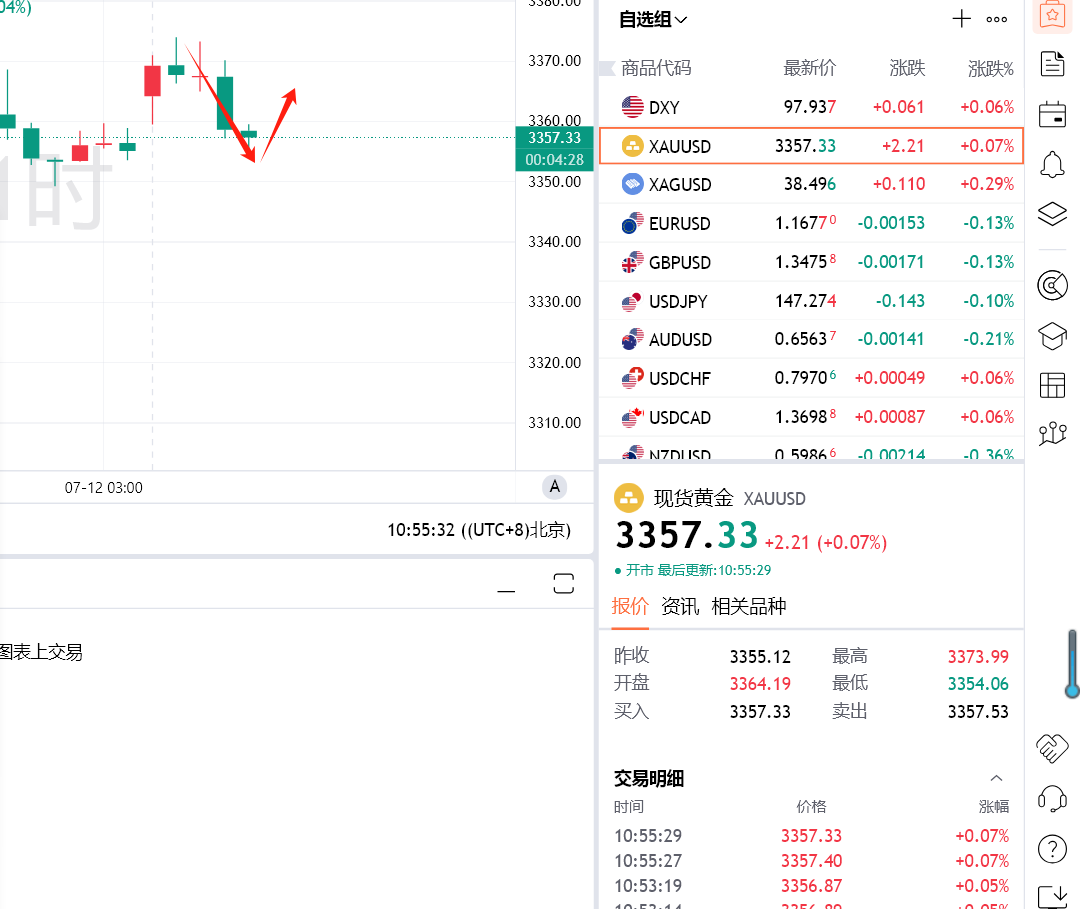Open the economic calendar icon
The height and width of the screenshot is (909, 1080).
[x=1052, y=114]
